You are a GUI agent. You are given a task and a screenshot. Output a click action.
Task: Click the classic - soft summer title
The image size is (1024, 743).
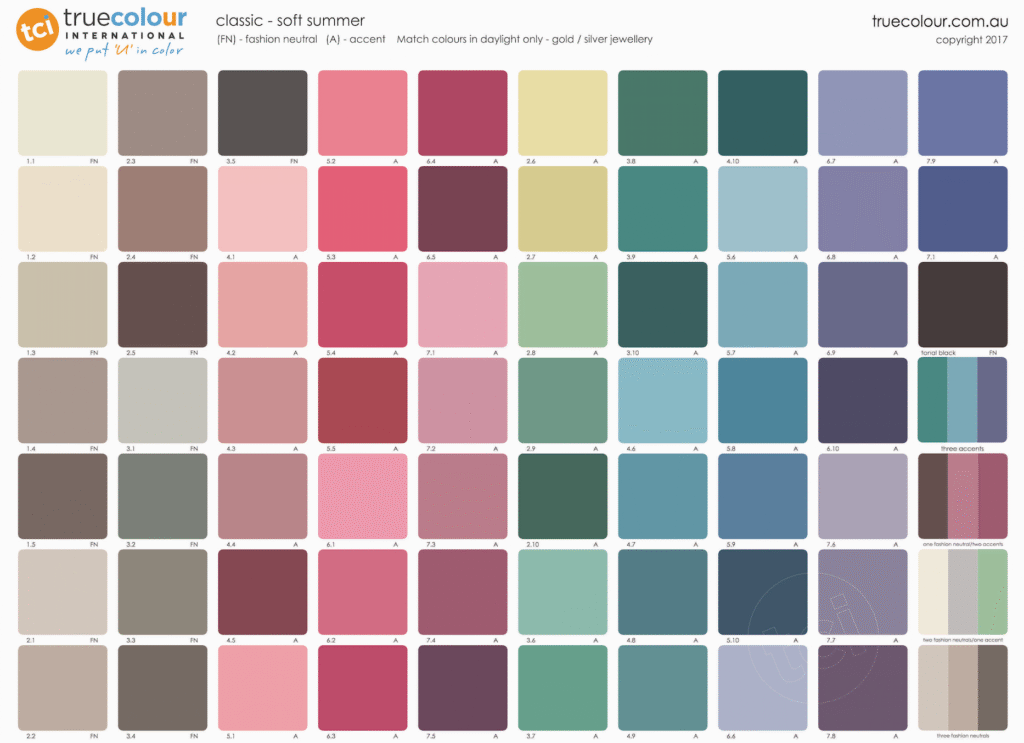[x=290, y=20]
